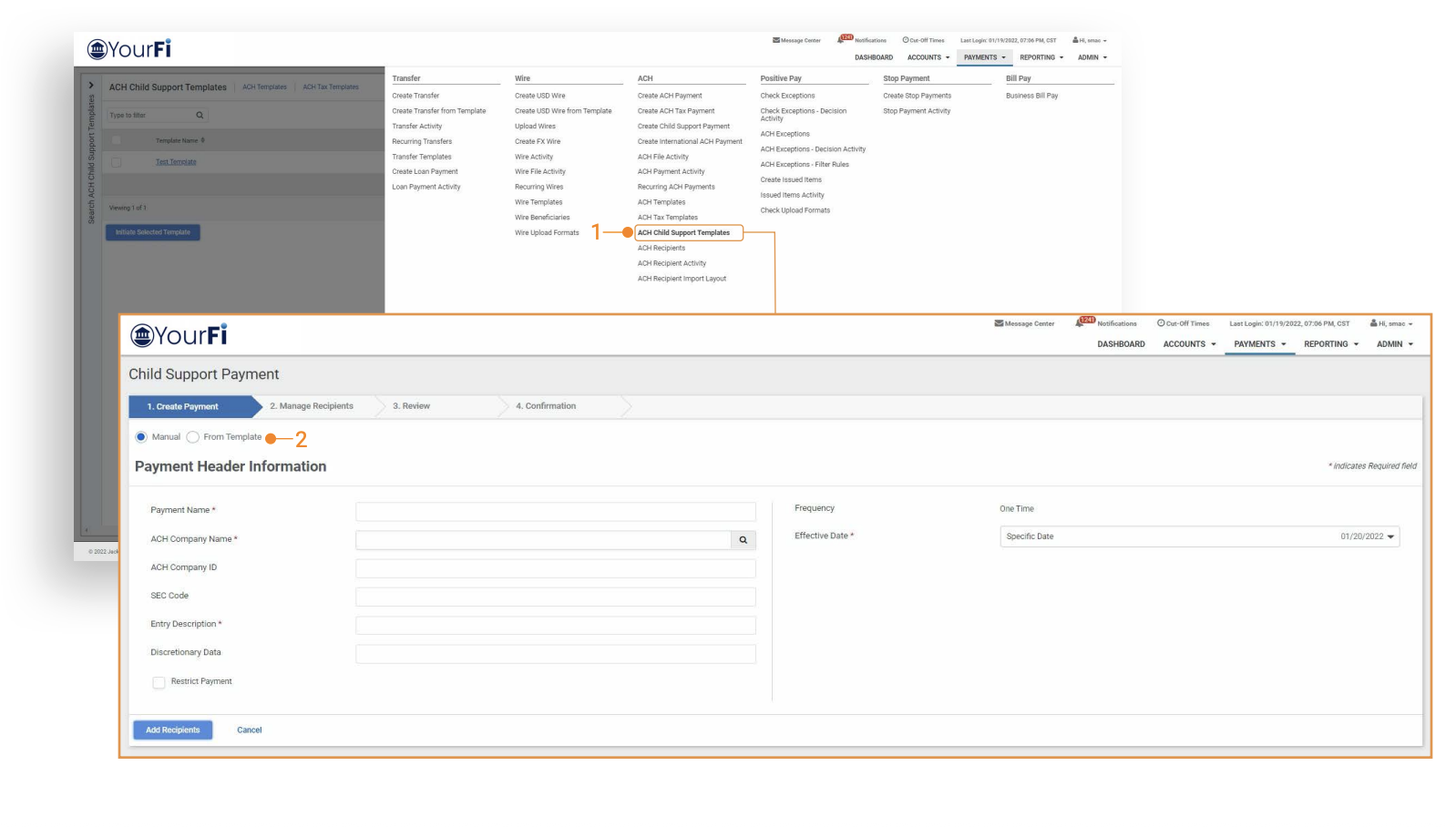
Task: Click the Cancel link
Action: (x=250, y=730)
